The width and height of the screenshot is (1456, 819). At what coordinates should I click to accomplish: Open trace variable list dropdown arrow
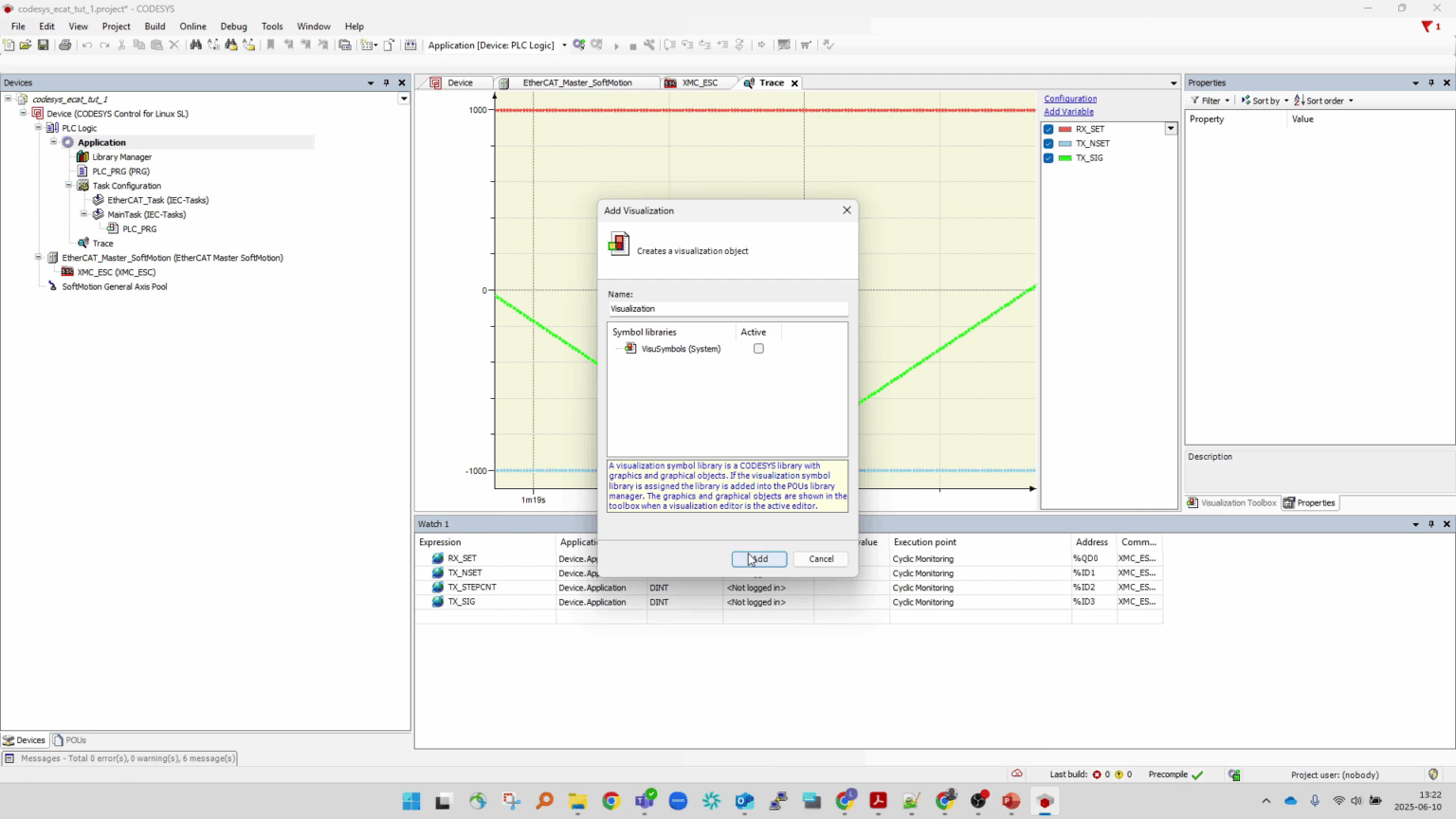(1171, 128)
